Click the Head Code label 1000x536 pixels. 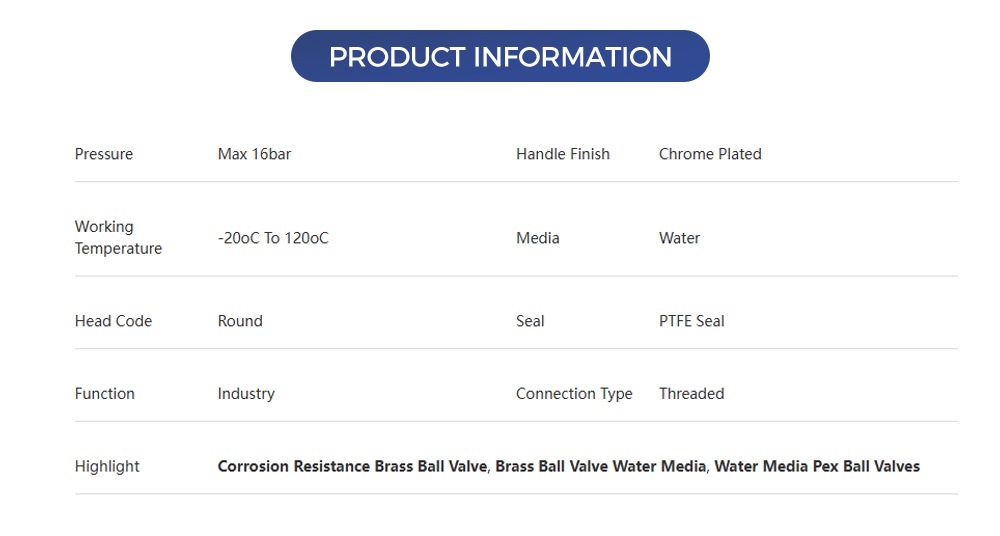coord(114,321)
